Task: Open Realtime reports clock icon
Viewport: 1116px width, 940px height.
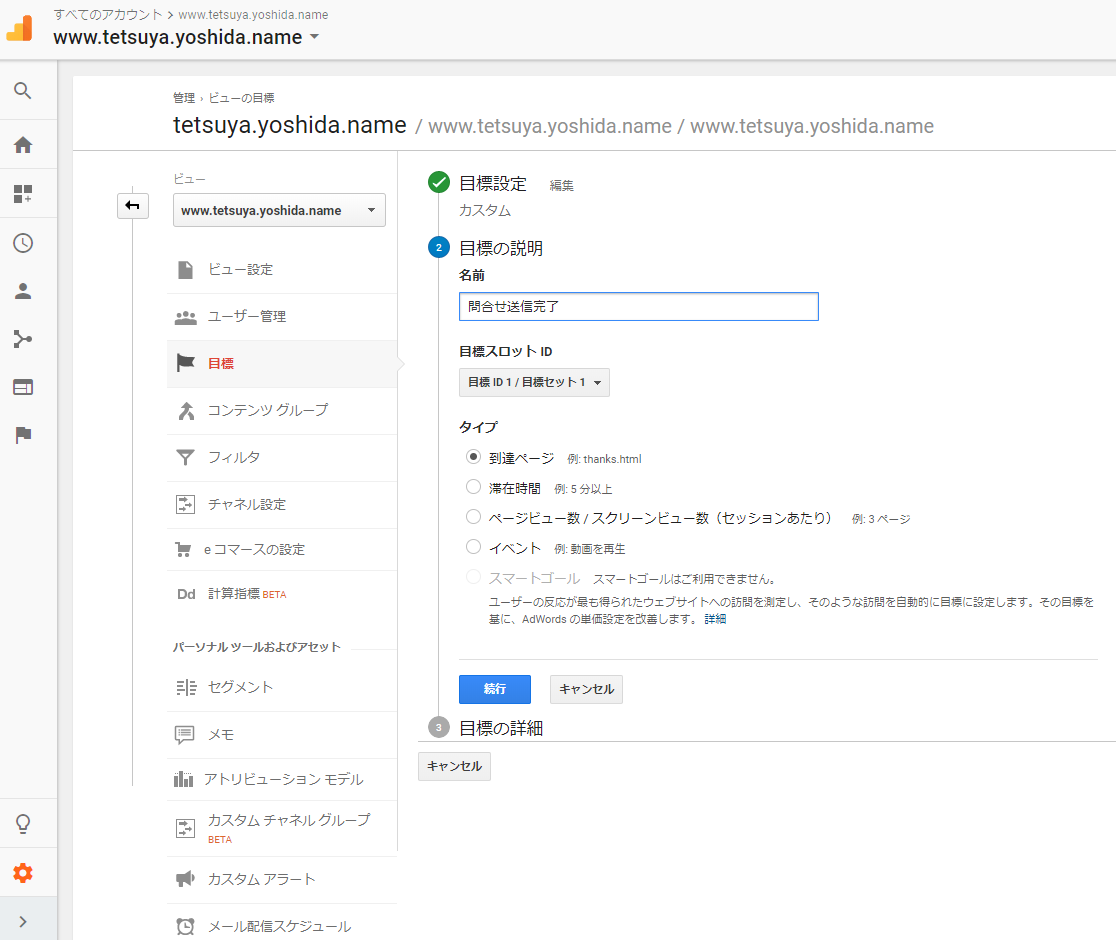Action: tap(22, 243)
